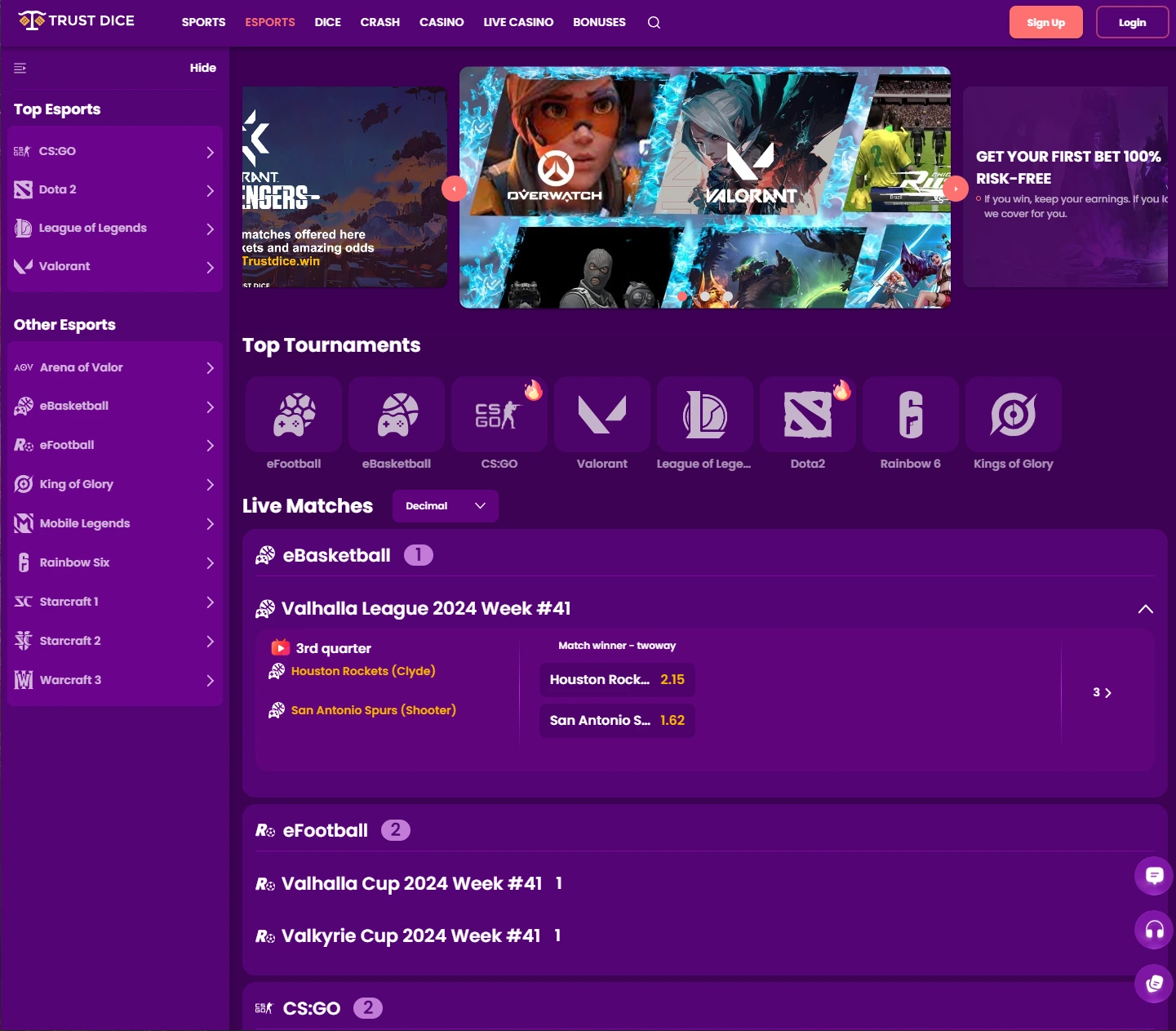Expand the CS:GO sidebar chevron
Viewport: 1176px width, 1031px height.
click(x=210, y=152)
